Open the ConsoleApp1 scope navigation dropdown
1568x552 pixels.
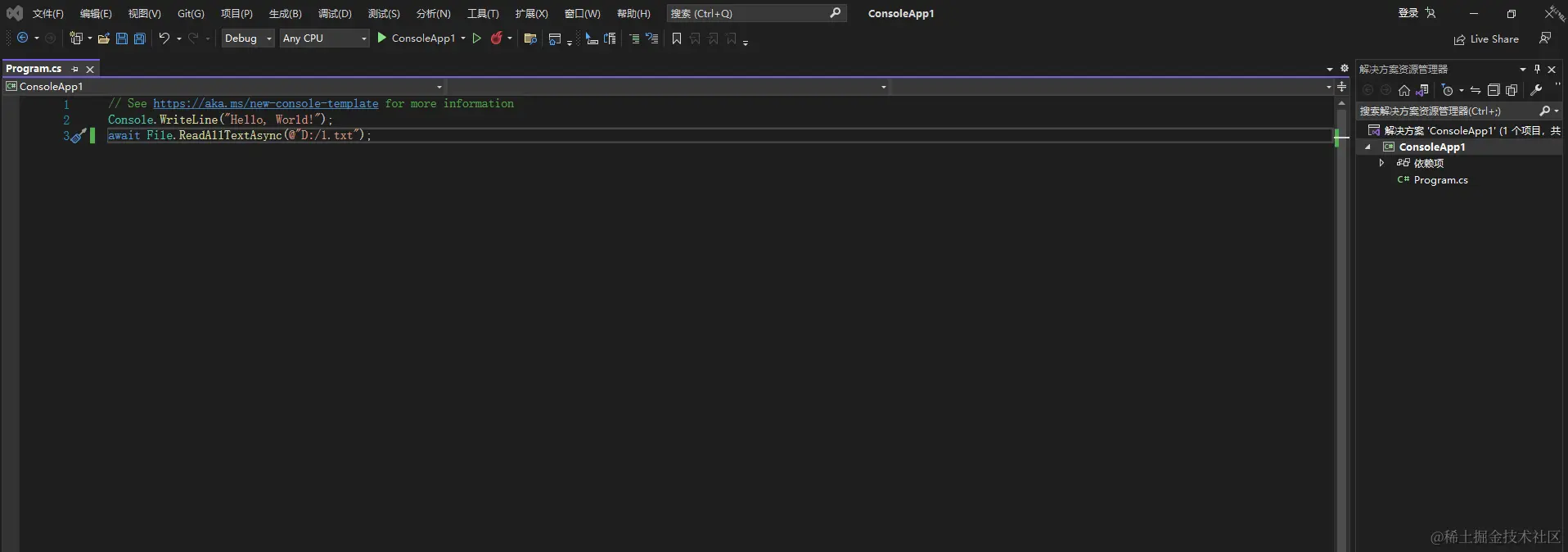tap(224, 86)
